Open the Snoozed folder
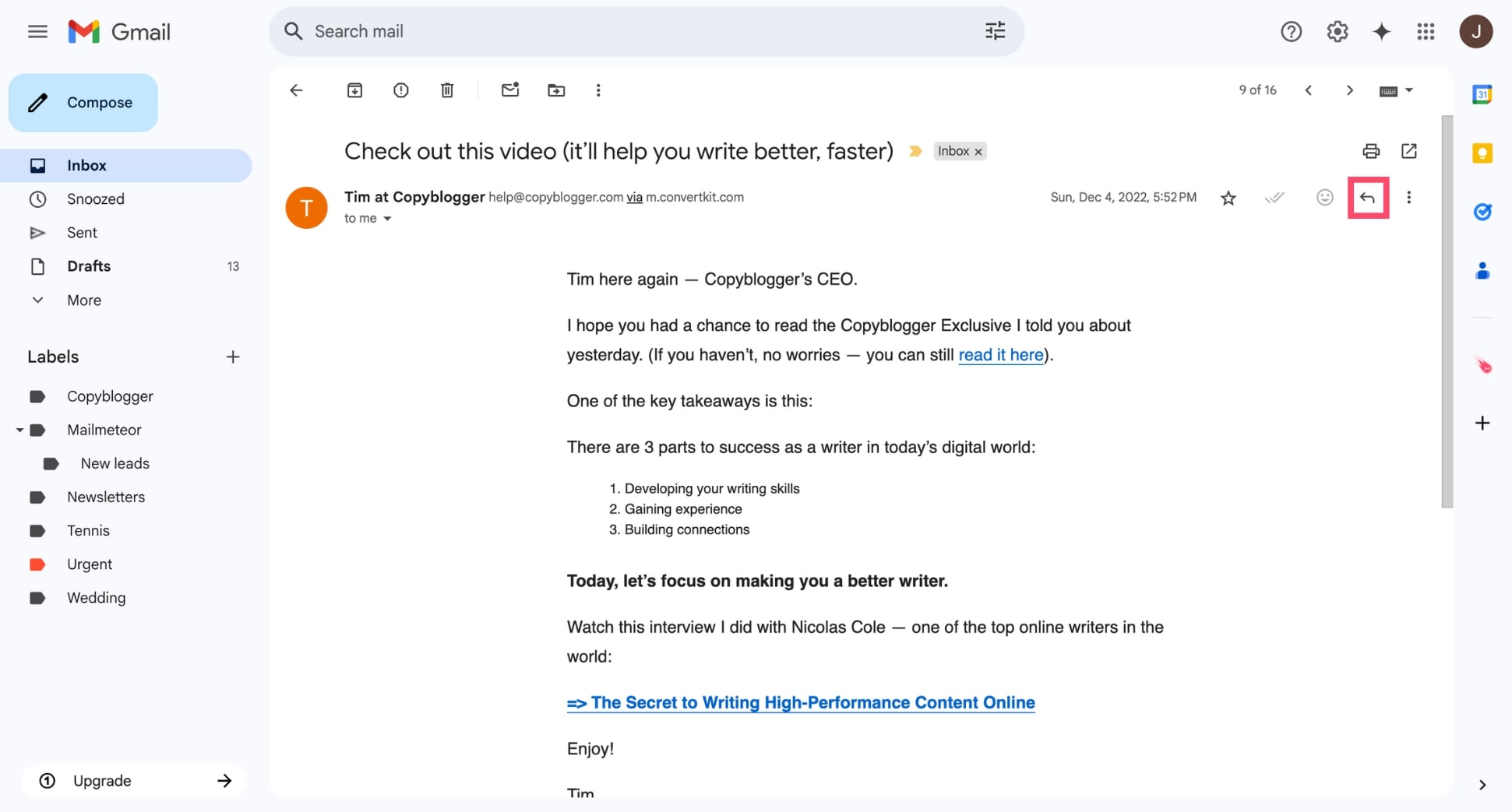The image size is (1512, 812). pyautogui.click(x=126, y=199)
